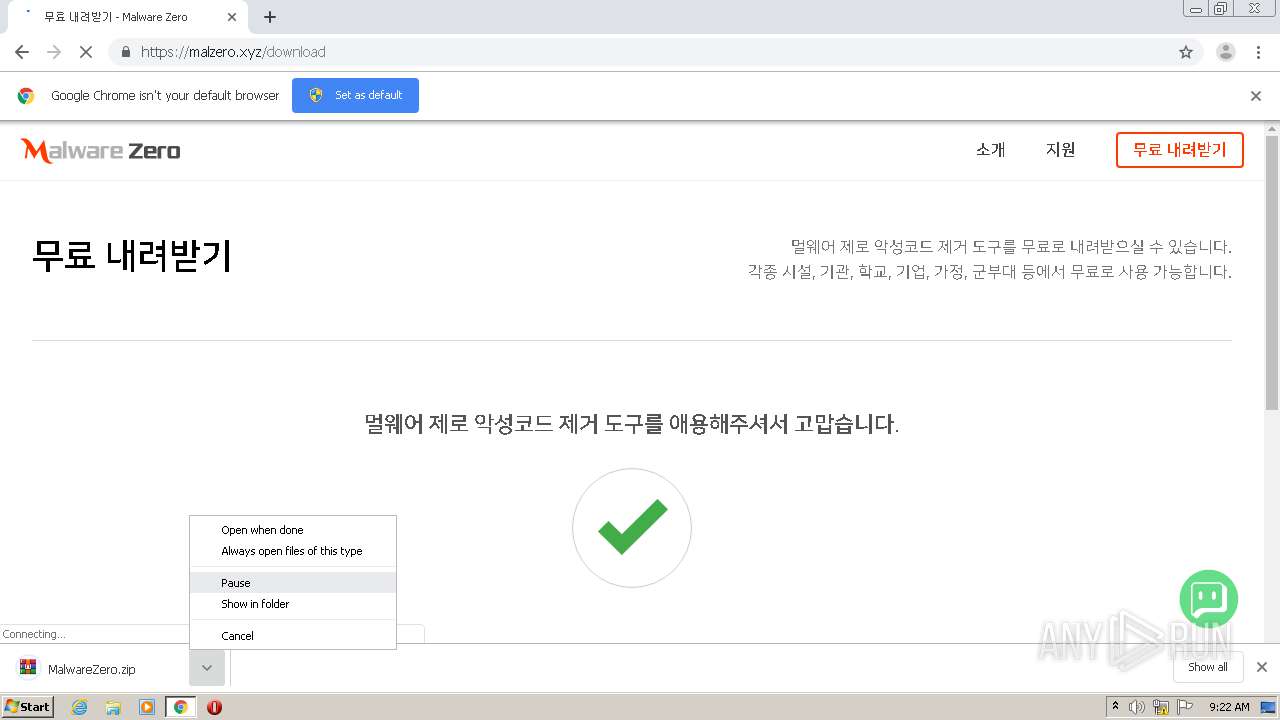Viewport: 1280px width, 720px height.
Task: Click the MalwareZero.zip download item
Action: click(x=95, y=668)
